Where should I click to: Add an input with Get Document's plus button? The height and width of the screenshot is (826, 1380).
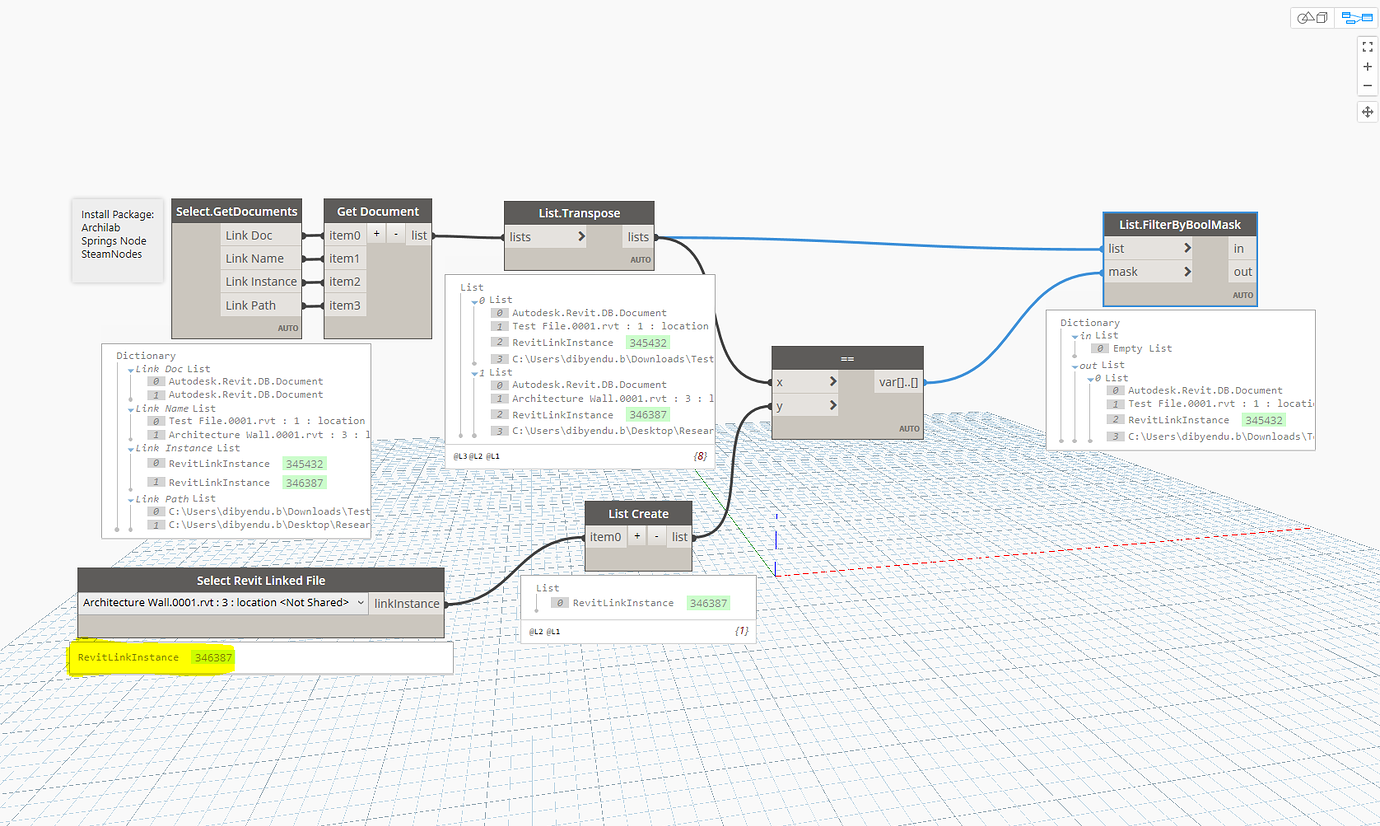(376, 234)
